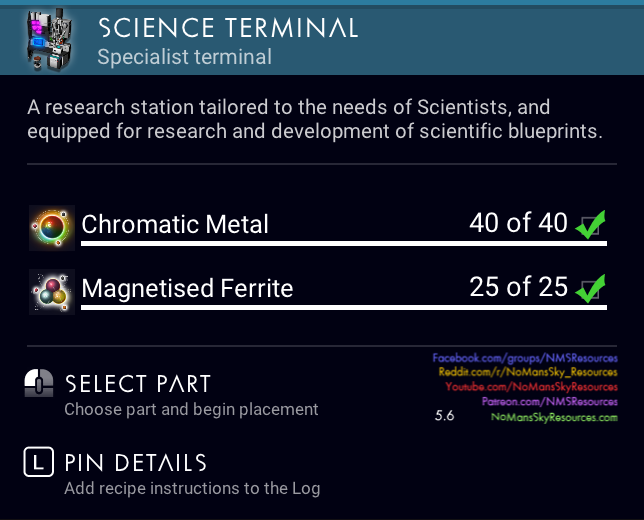Click the mouse button icon beside Select Part
Viewport: 644px width, 520px height.
point(39,383)
